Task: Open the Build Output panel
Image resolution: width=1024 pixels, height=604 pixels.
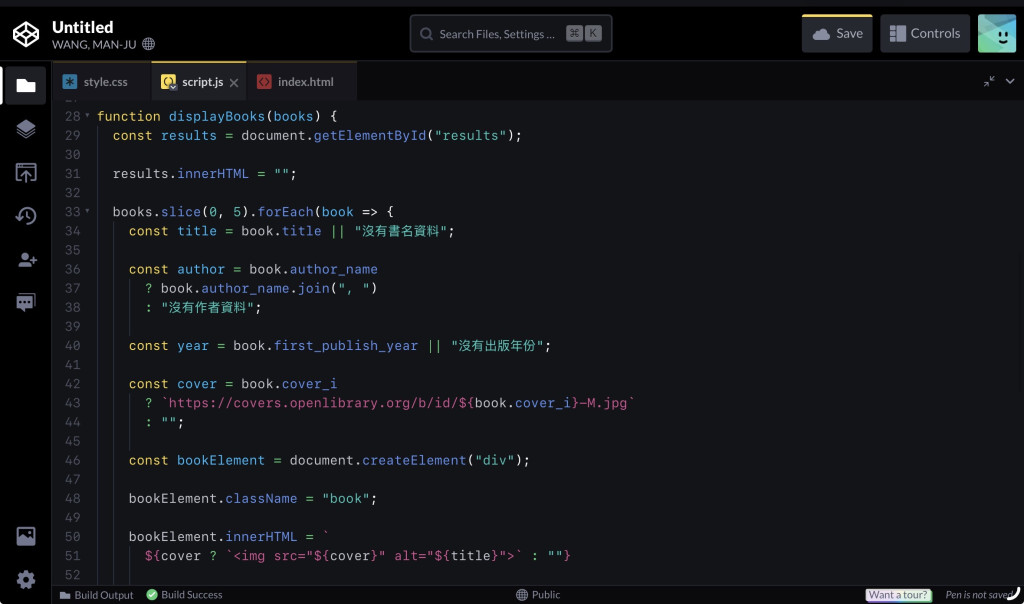Action: (x=97, y=595)
